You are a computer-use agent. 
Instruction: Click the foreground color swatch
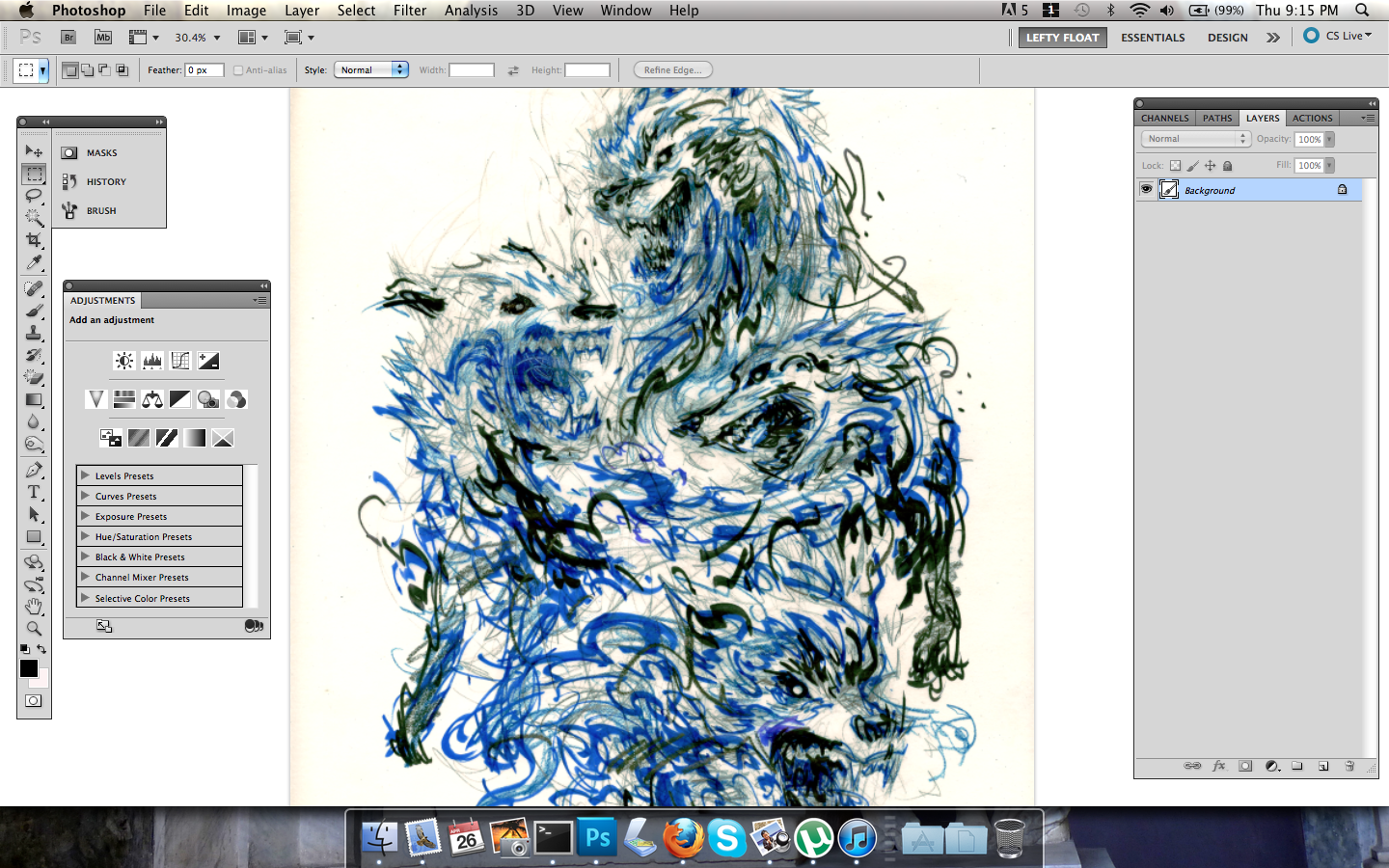click(29, 668)
